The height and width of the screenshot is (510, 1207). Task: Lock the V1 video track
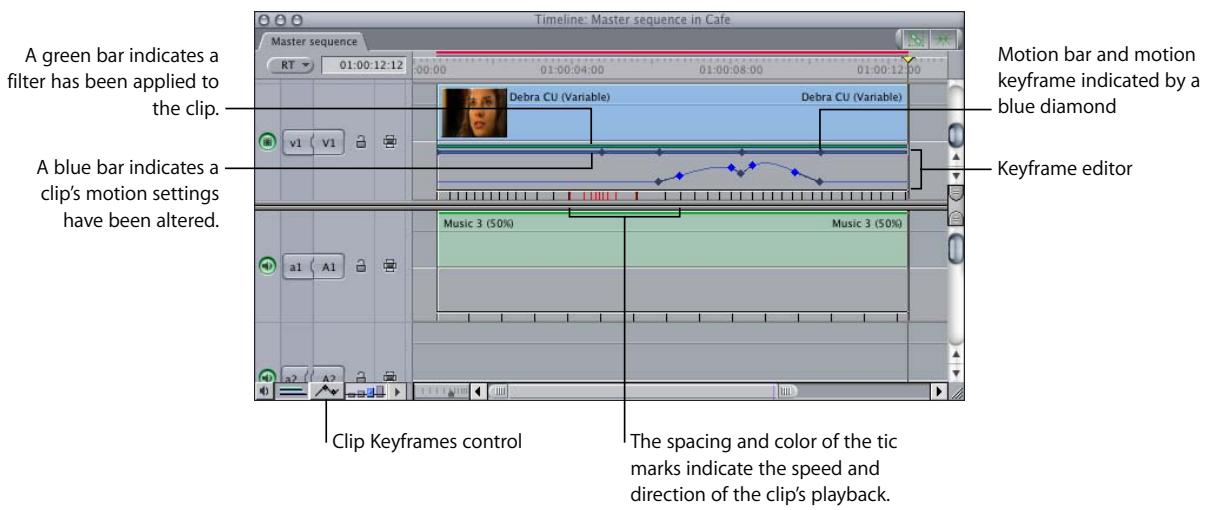coord(362,143)
